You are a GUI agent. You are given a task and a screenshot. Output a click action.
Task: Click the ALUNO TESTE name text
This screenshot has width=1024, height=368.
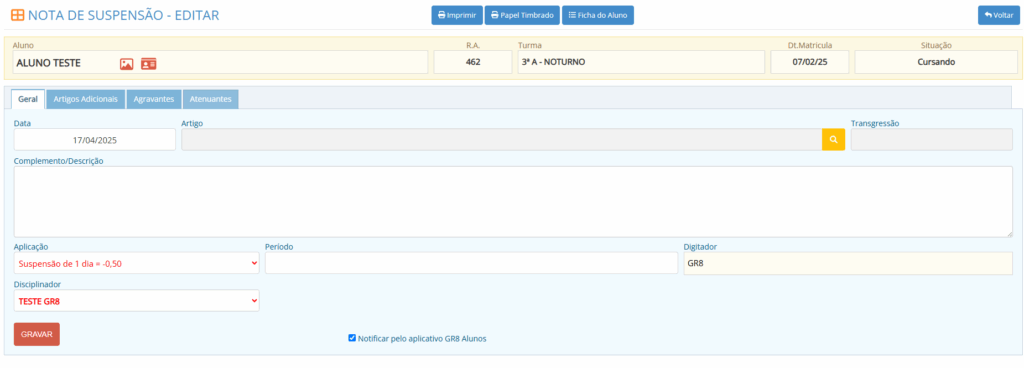(x=48, y=63)
